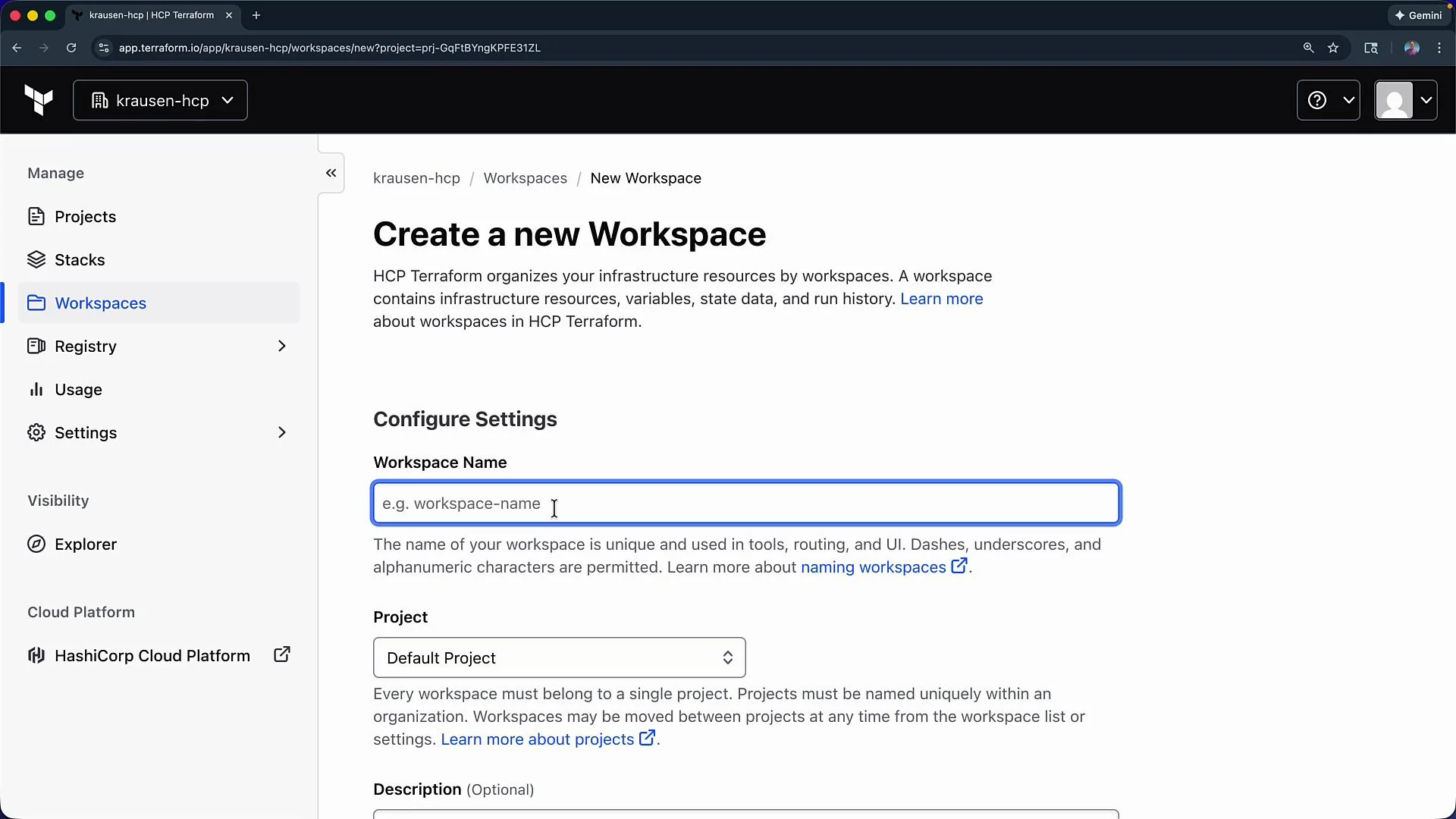The width and height of the screenshot is (1456, 819).
Task: Open Stacks in the sidebar
Action: [159, 260]
